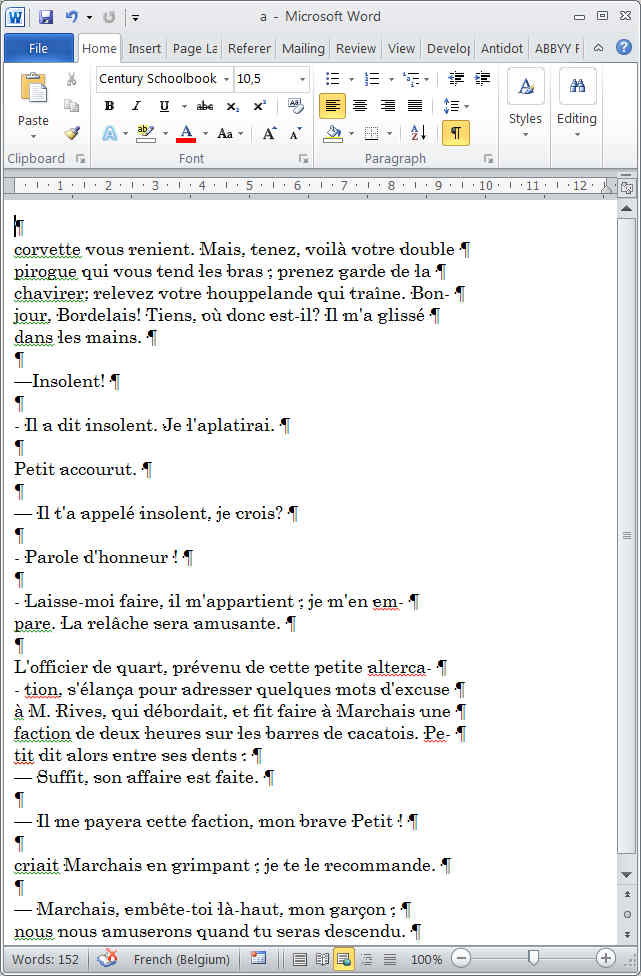Click French (Belgium) language in status bar

tap(181, 959)
